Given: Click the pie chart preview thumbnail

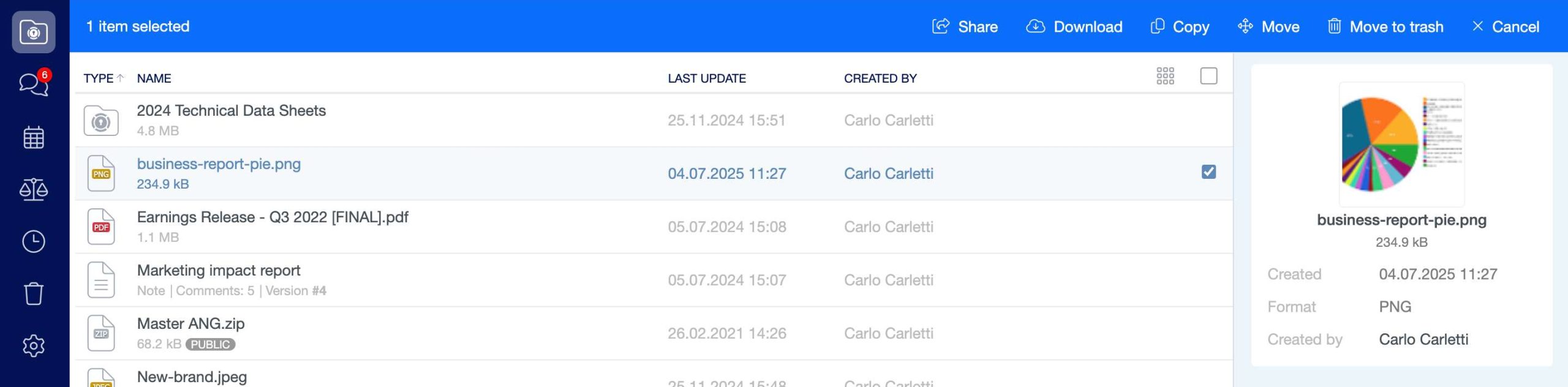Looking at the screenshot, I should pyautogui.click(x=1401, y=145).
